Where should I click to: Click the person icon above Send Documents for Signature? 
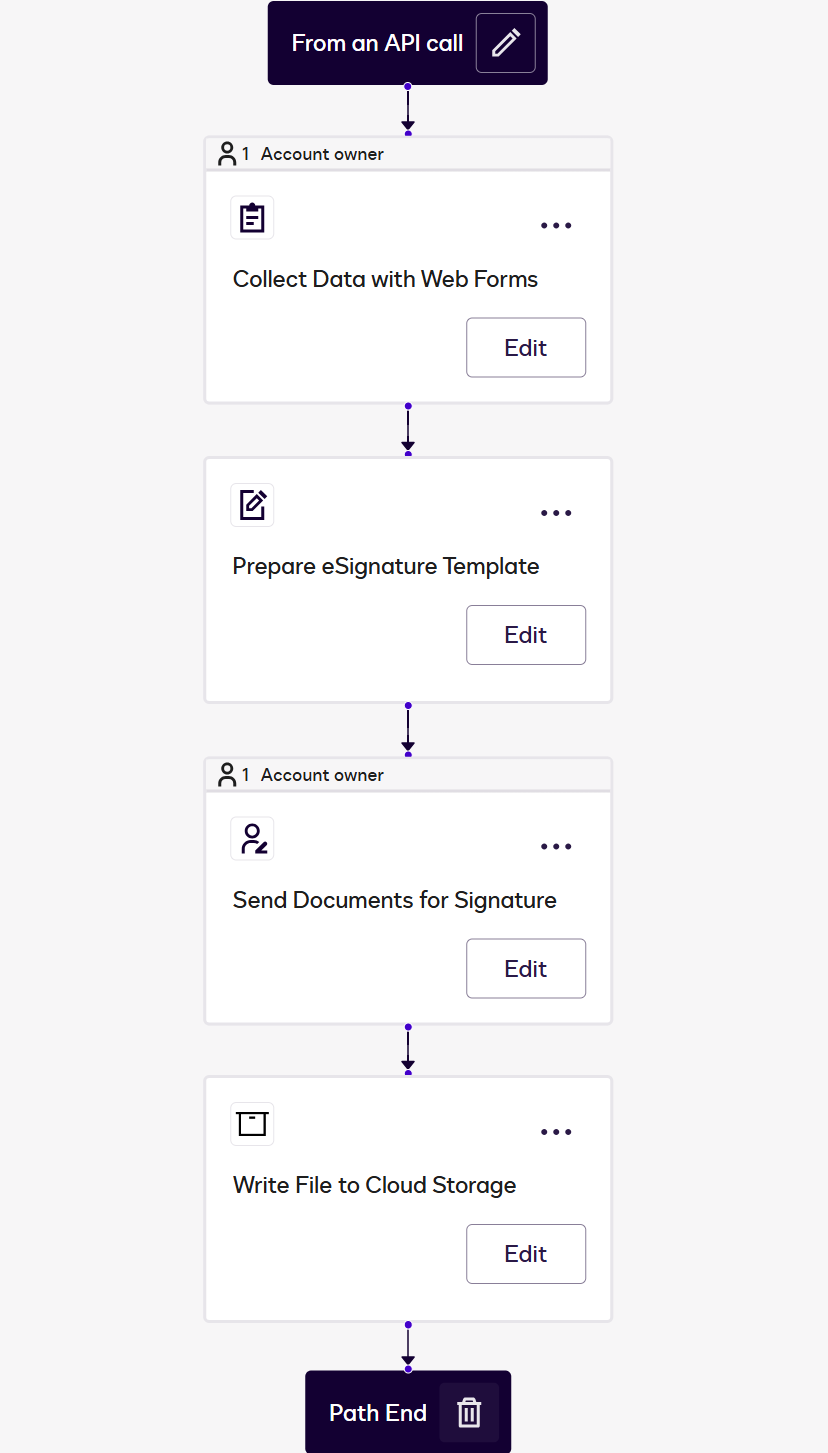(225, 774)
